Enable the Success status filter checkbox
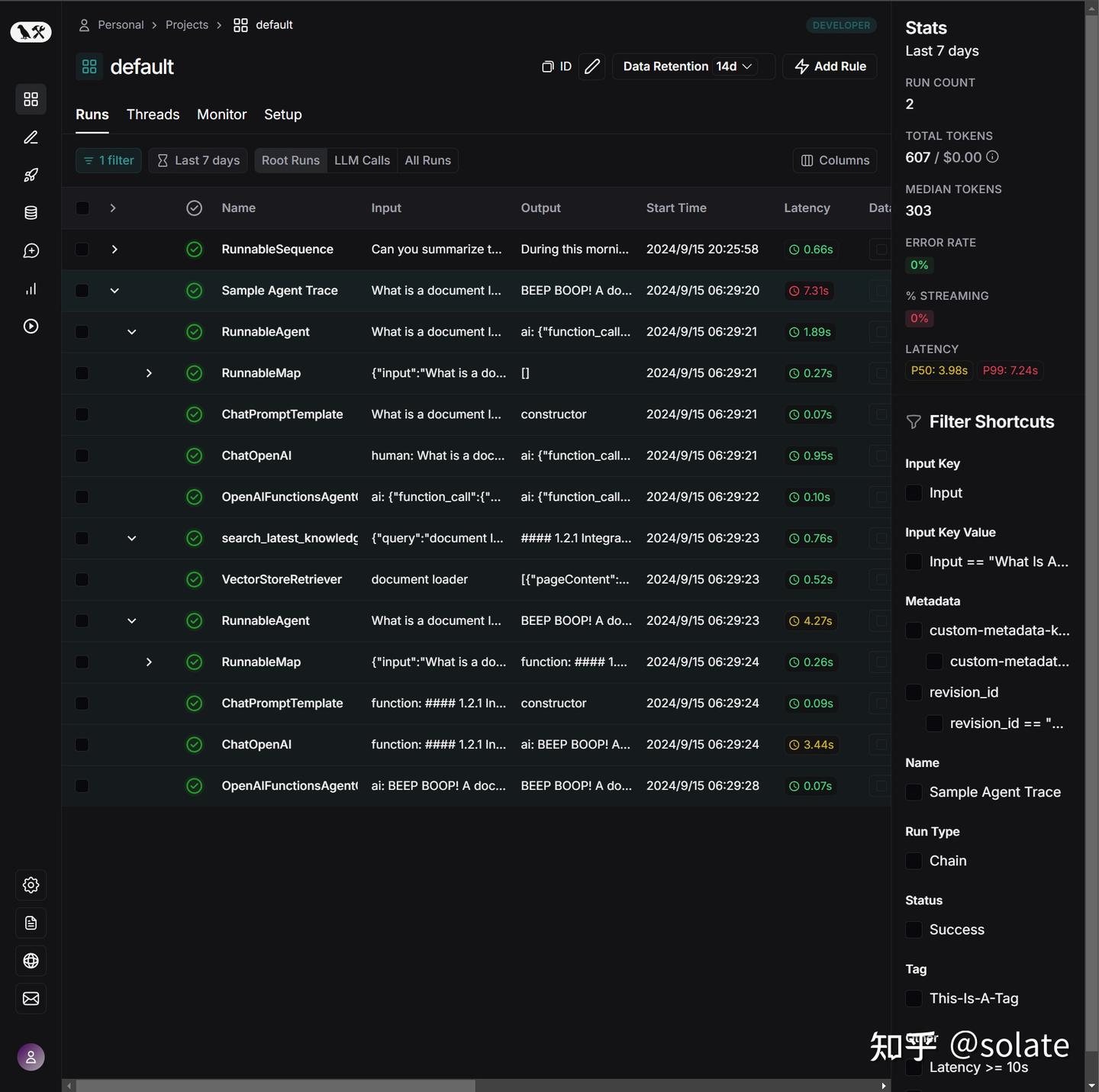 pyautogui.click(x=914, y=929)
